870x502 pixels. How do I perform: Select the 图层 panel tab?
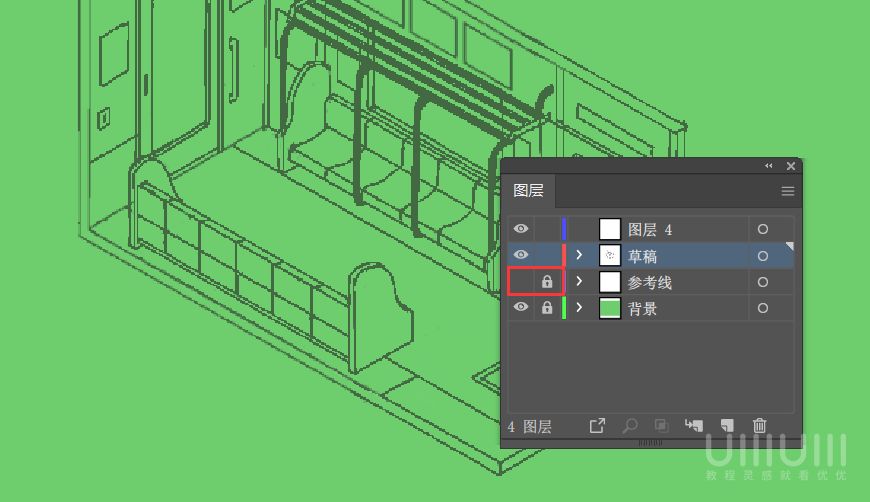click(528, 191)
